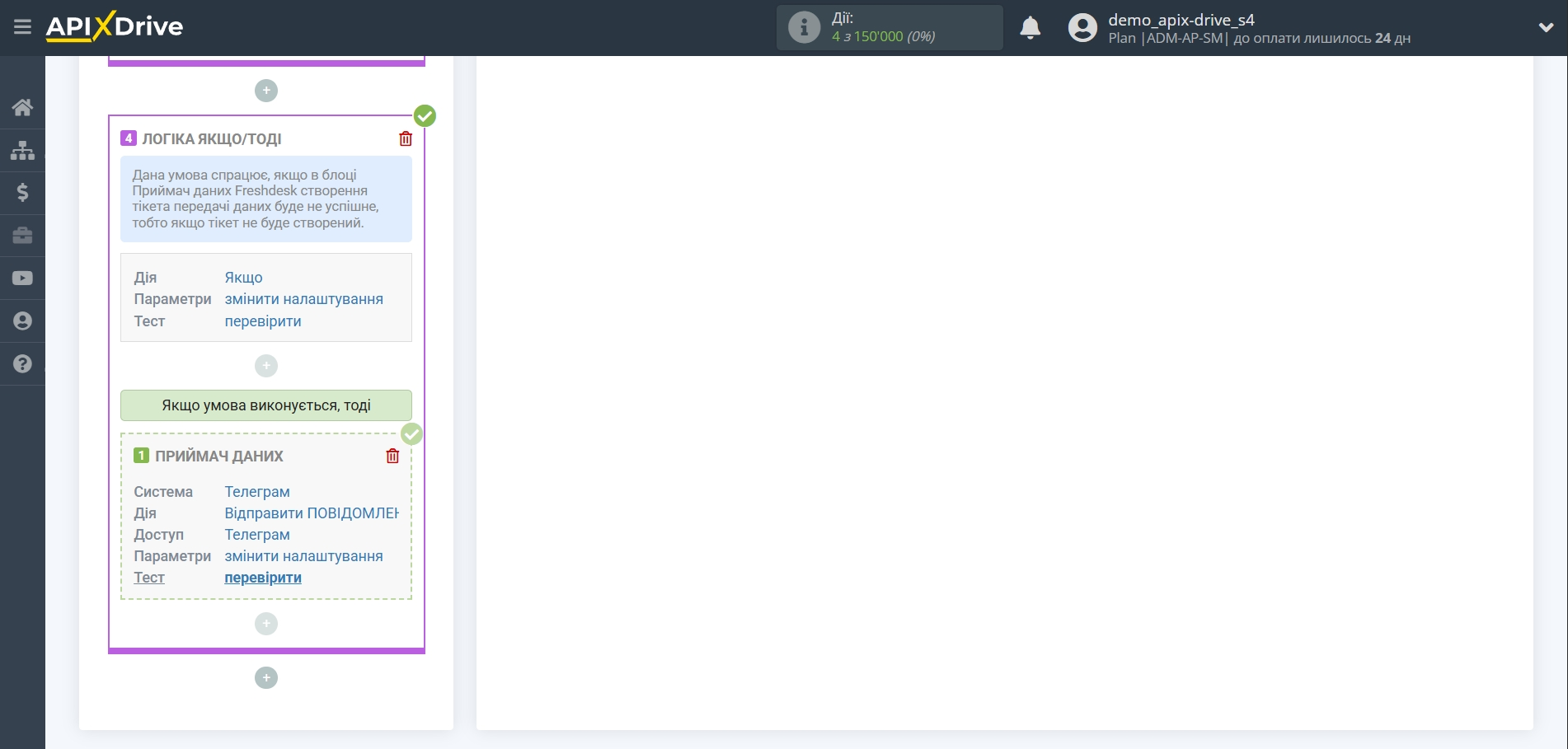Click the ApiX-Drive logo
The width and height of the screenshot is (1568, 749).
click(x=115, y=26)
